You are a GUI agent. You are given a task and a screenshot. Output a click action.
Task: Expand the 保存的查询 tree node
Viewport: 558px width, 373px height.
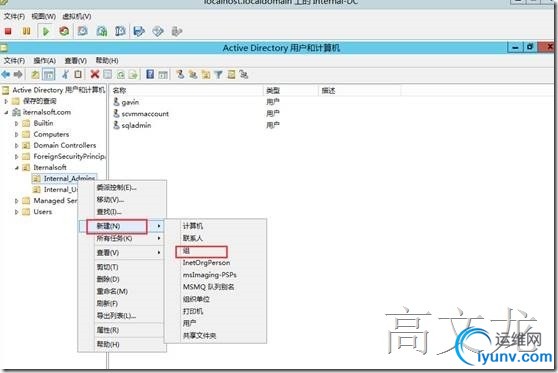click(x=6, y=101)
